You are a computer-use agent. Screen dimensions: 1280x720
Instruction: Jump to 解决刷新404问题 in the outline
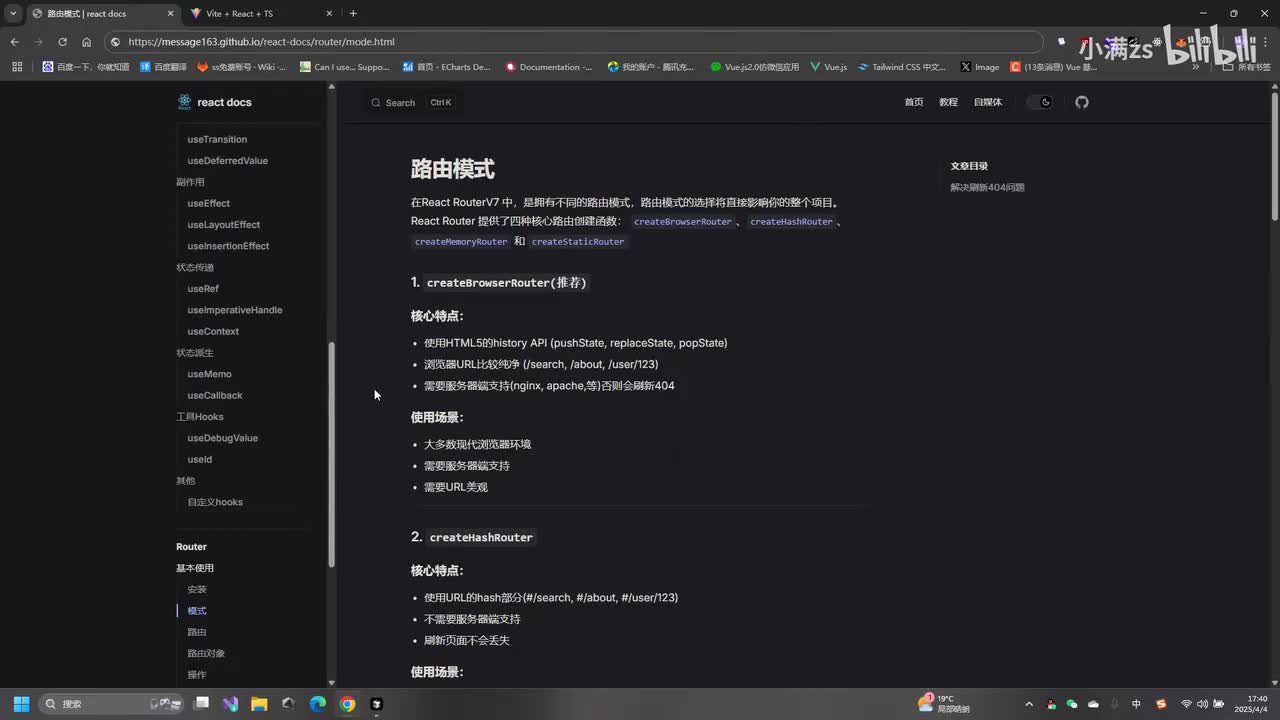[x=987, y=187]
